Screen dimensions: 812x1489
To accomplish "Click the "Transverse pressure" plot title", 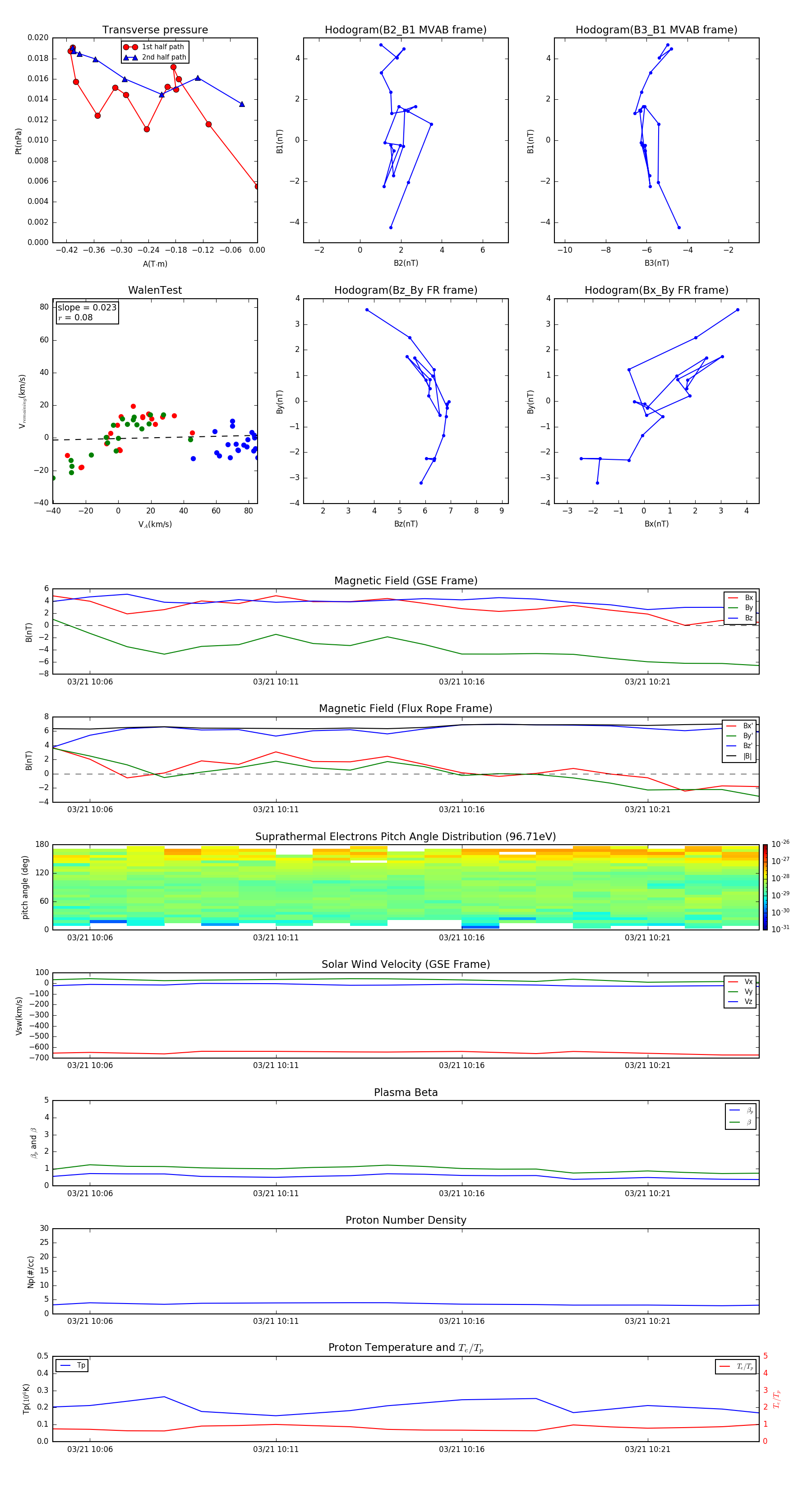I will pos(155,30).
